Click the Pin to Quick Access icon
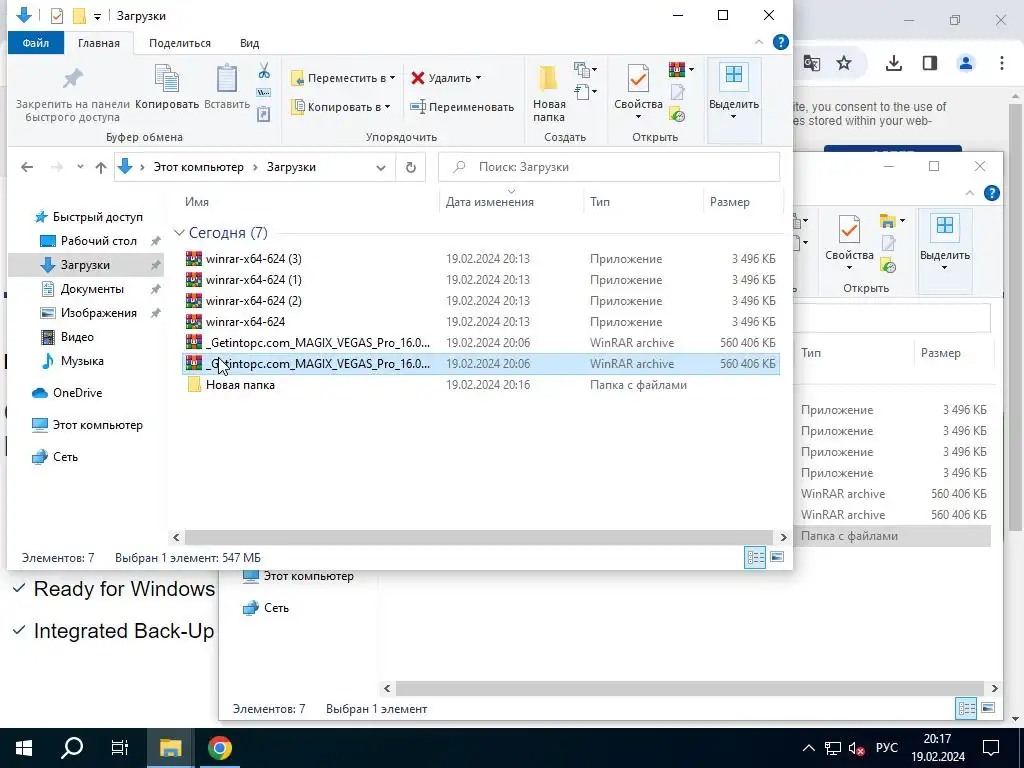Image resolution: width=1024 pixels, height=768 pixels. (72, 80)
